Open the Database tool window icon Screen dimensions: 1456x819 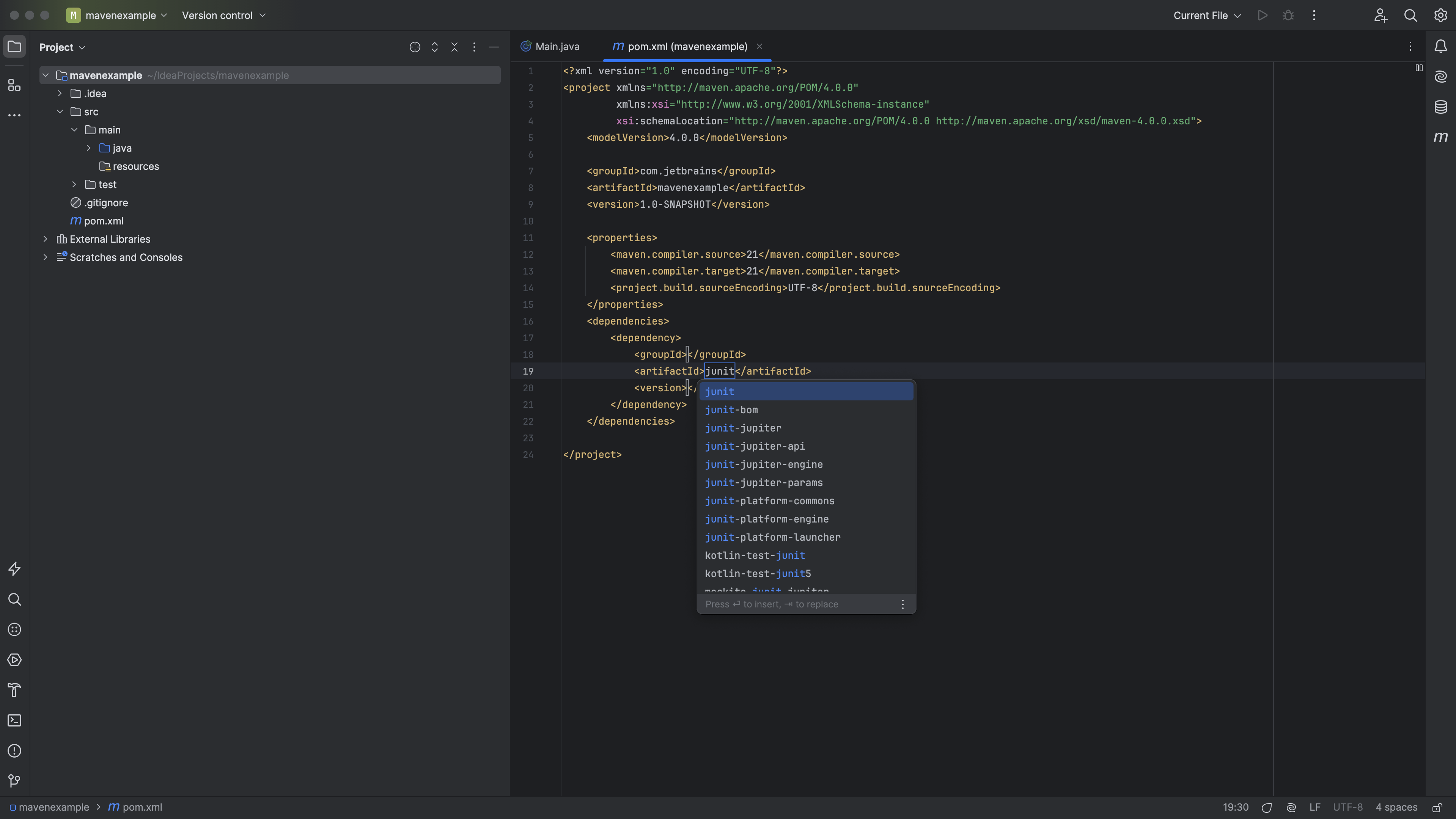[x=1440, y=107]
